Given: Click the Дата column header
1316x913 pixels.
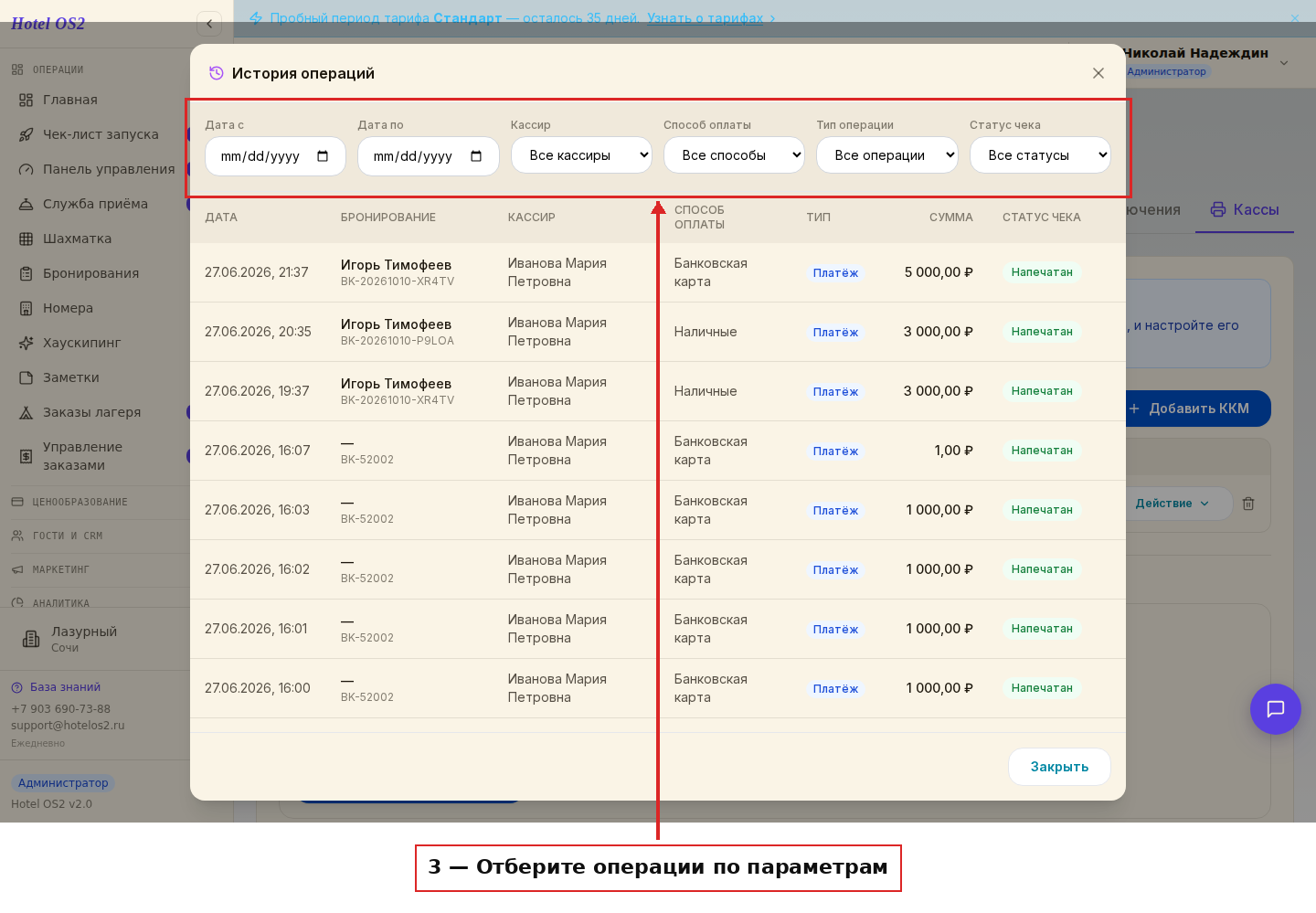Looking at the screenshot, I should (221, 218).
